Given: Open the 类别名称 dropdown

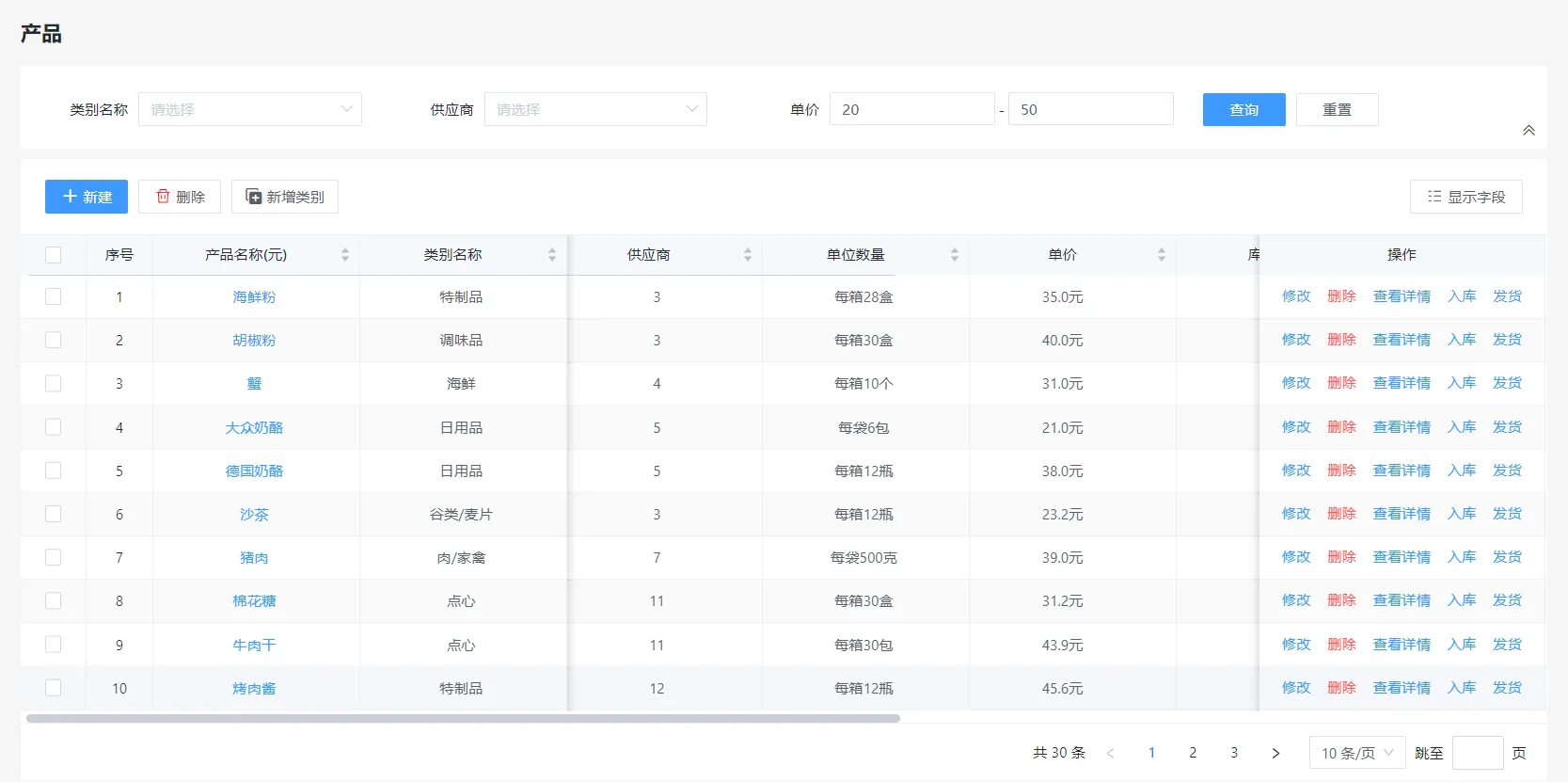Looking at the screenshot, I should [x=250, y=109].
